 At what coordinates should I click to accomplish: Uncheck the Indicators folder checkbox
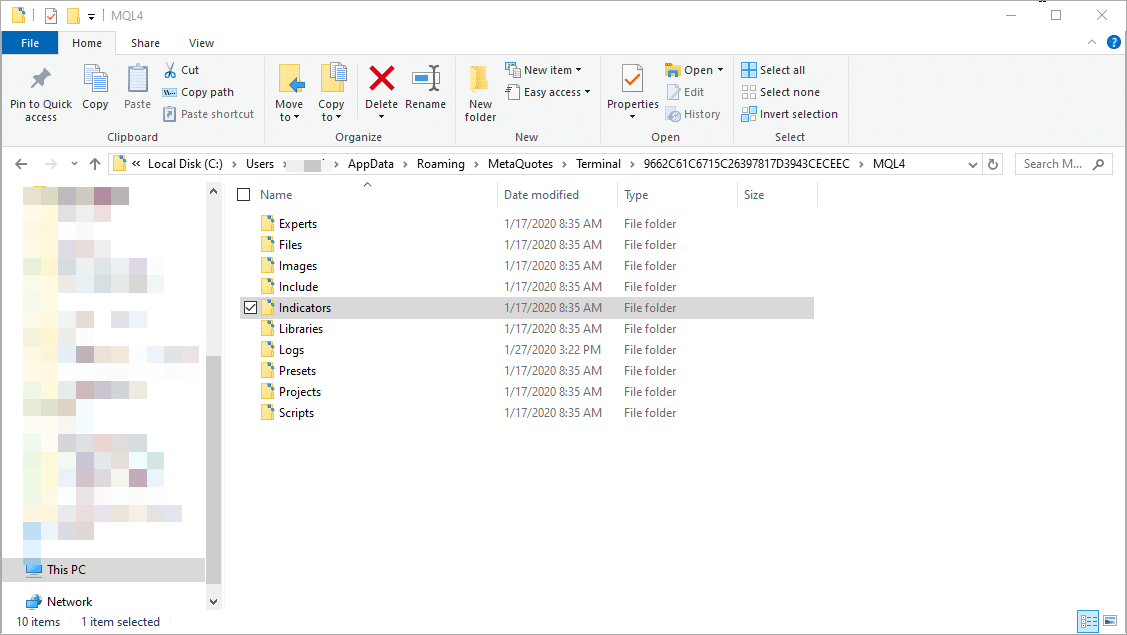point(250,308)
